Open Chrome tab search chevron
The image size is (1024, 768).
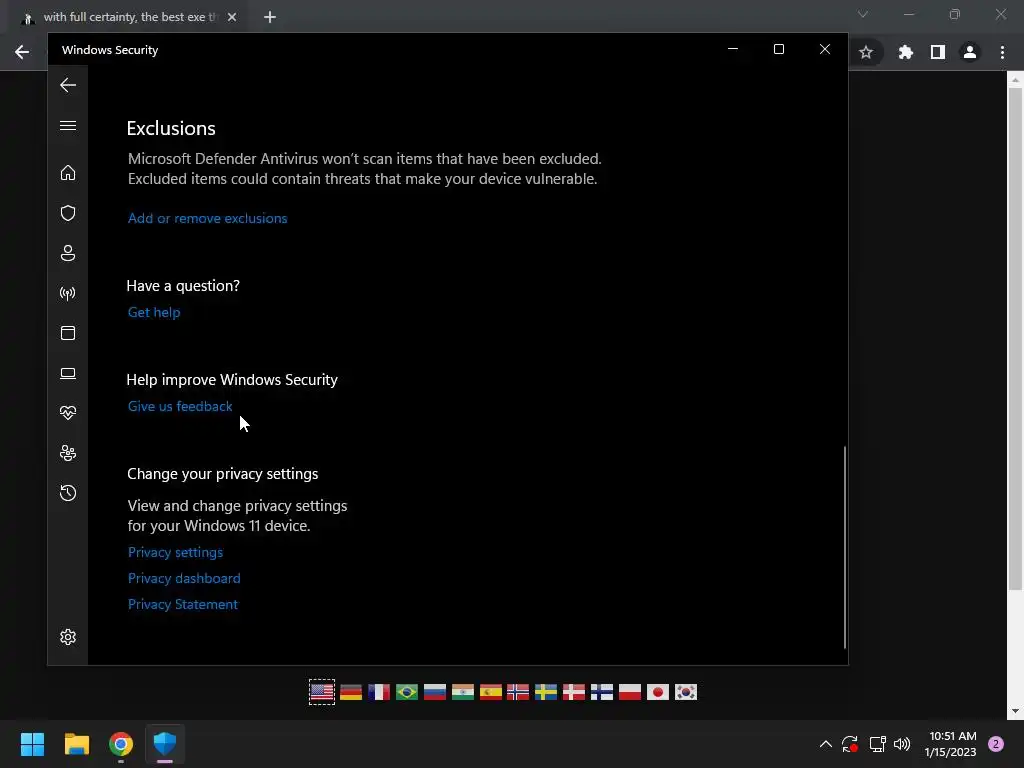click(x=863, y=14)
